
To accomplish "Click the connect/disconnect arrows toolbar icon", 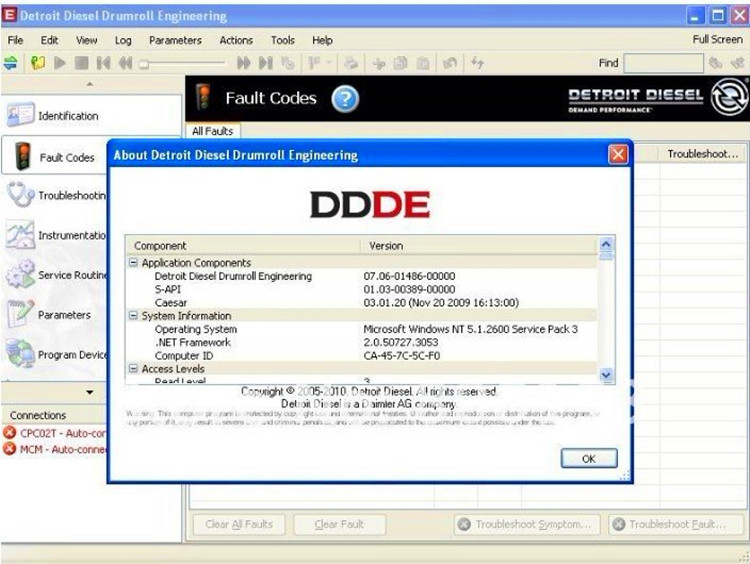I will tap(11, 63).
